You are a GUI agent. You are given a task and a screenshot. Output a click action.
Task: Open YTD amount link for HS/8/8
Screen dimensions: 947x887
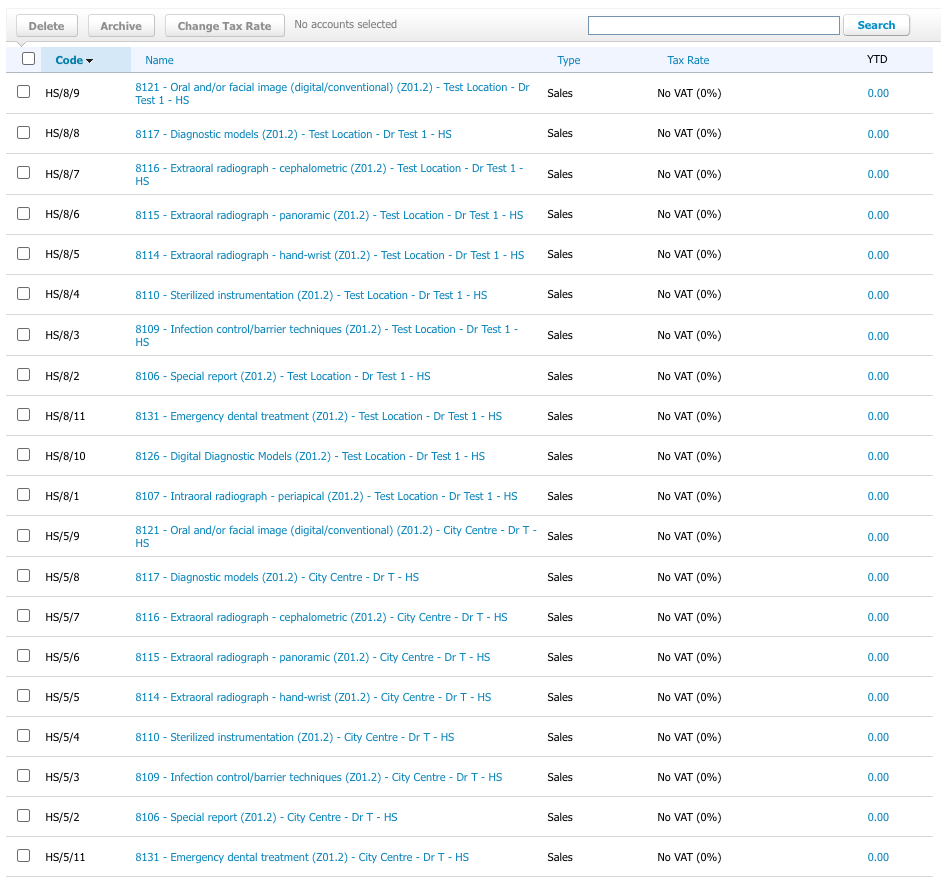pos(877,133)
